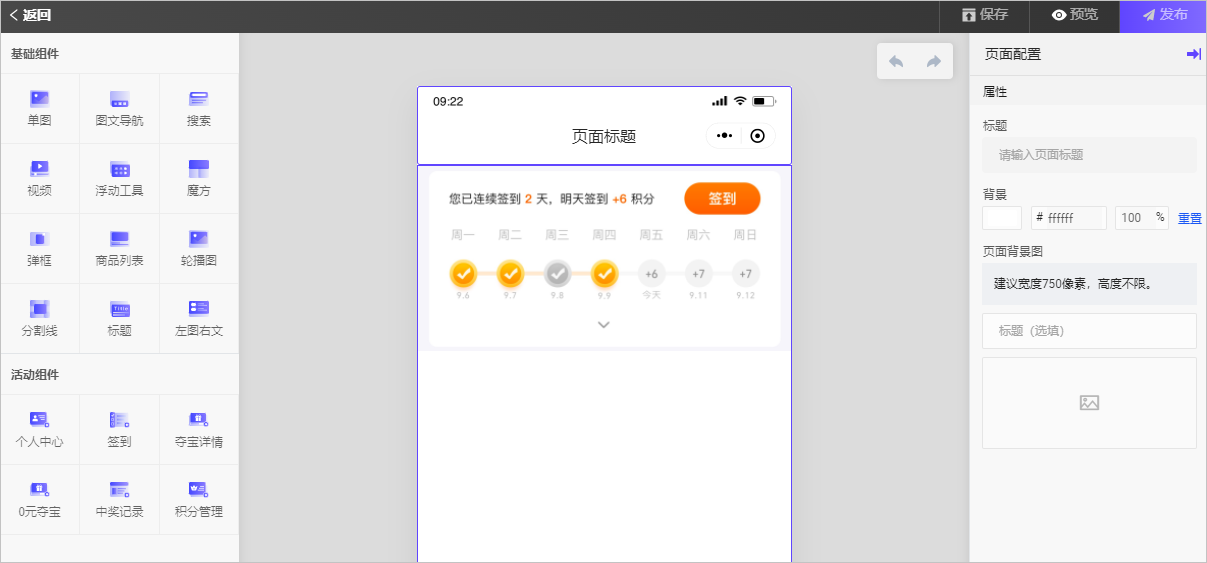This screenshot has height=563, width=1207.
Task: Undo the last canvas action
Action: (x=896, y=62)
